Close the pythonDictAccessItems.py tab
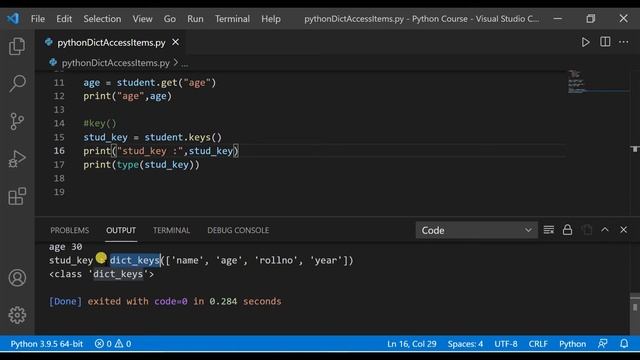640x360 pixels. [x=176, y=42]
